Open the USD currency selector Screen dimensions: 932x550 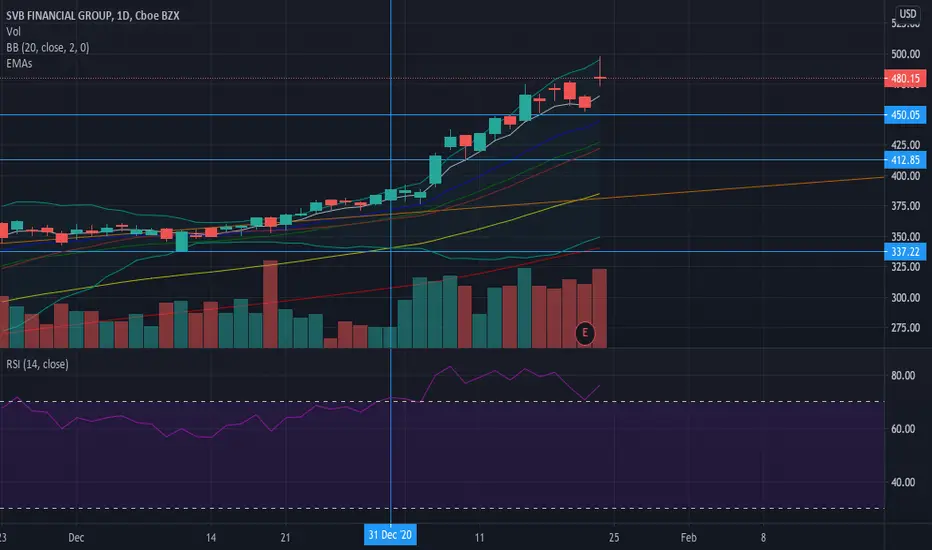(908, 14)
